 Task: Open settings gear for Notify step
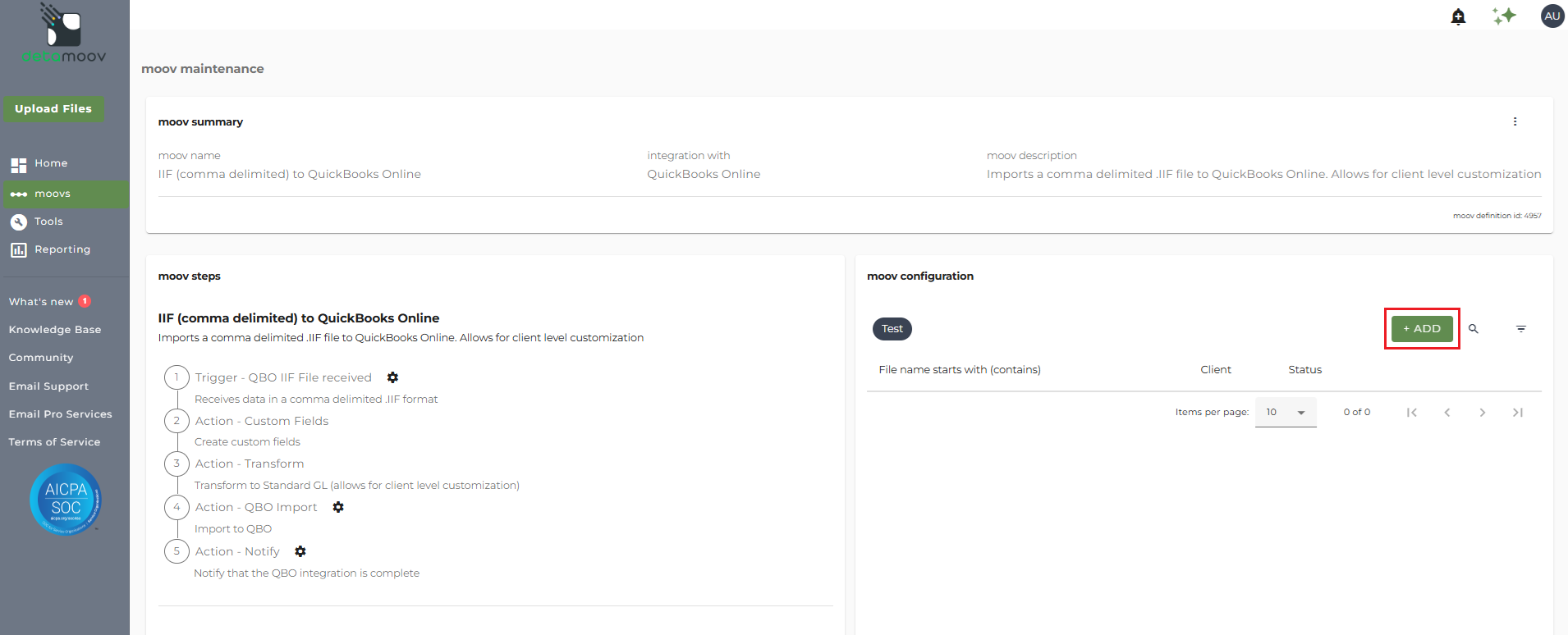coord(300,551)
